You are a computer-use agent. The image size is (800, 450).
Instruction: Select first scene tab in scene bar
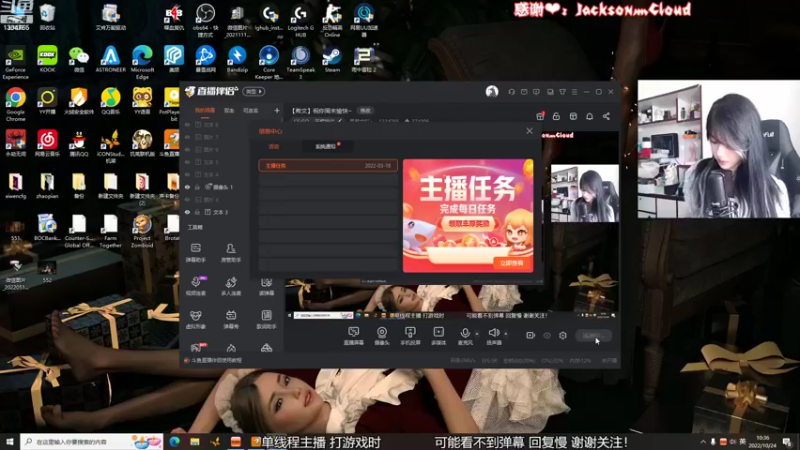tap(205, 110)
